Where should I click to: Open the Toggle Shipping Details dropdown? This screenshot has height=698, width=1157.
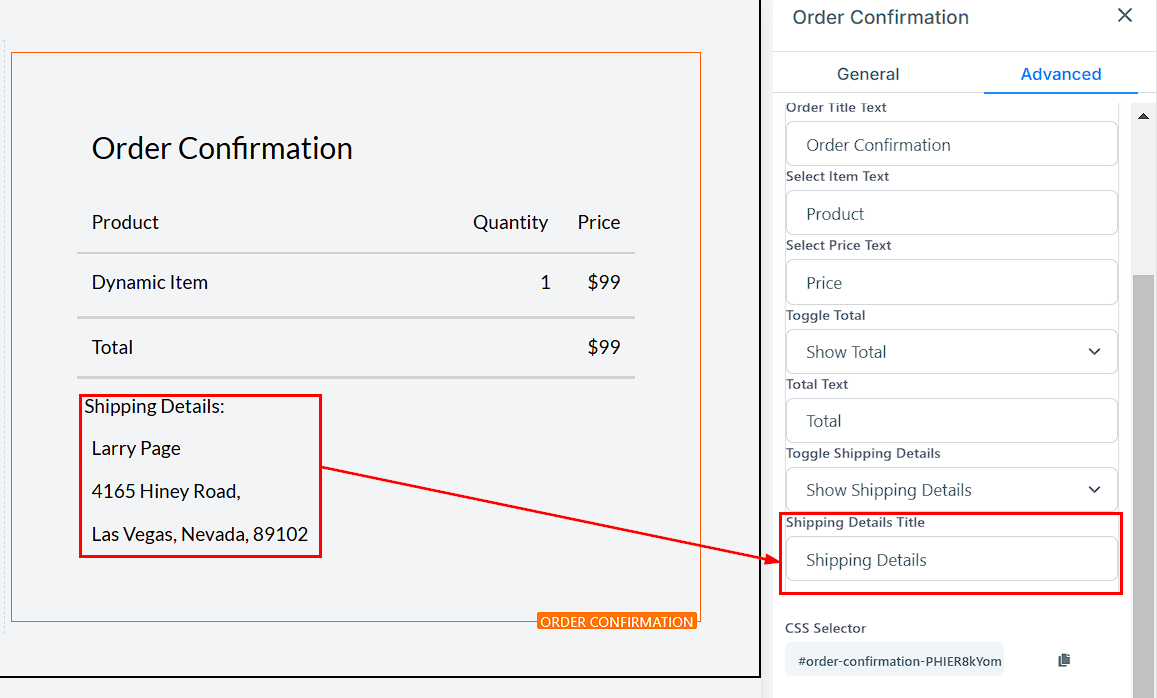click(951, 490)
